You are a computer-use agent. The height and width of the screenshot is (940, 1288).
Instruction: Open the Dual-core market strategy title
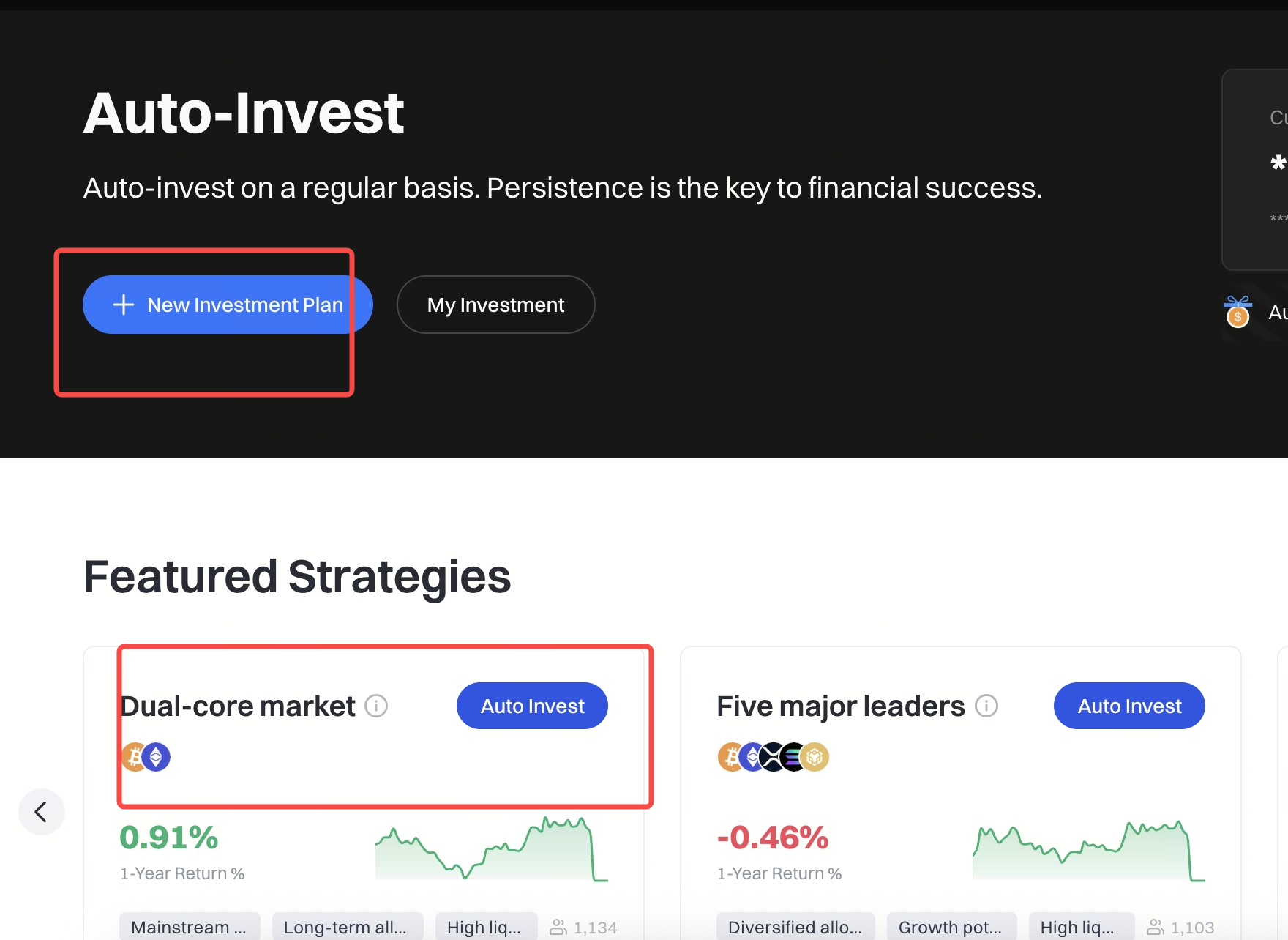tap(239, 706)
